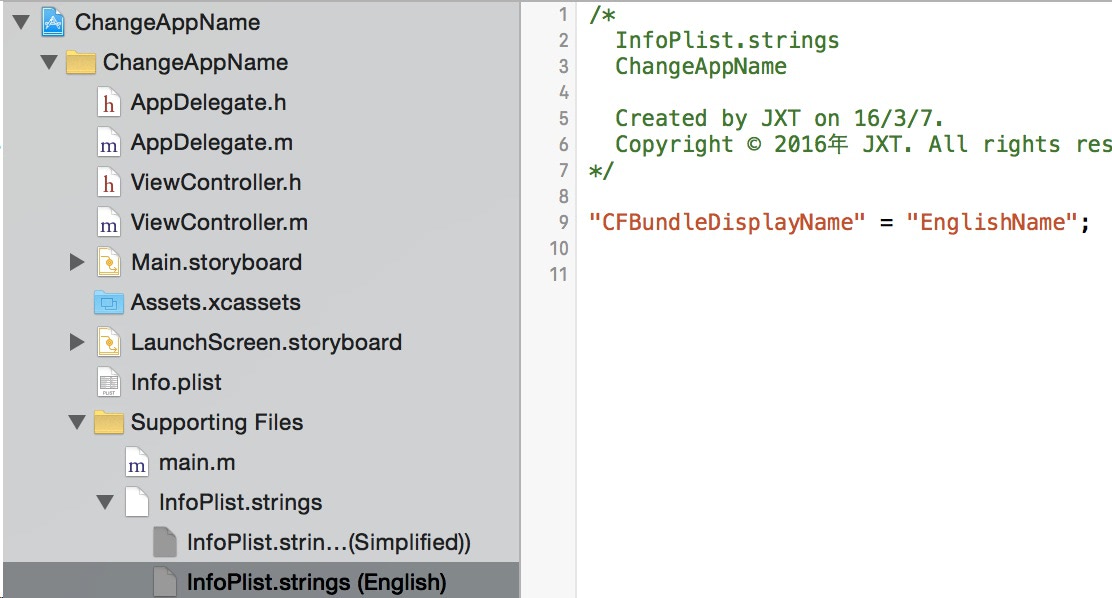
Task: Select main.m in Supporting Files
Action: click(x=196, y=463)
